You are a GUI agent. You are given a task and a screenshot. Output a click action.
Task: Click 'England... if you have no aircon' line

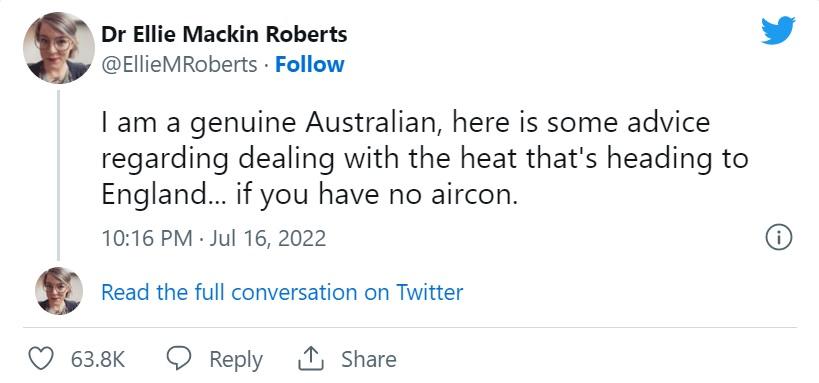pos(309,196)
